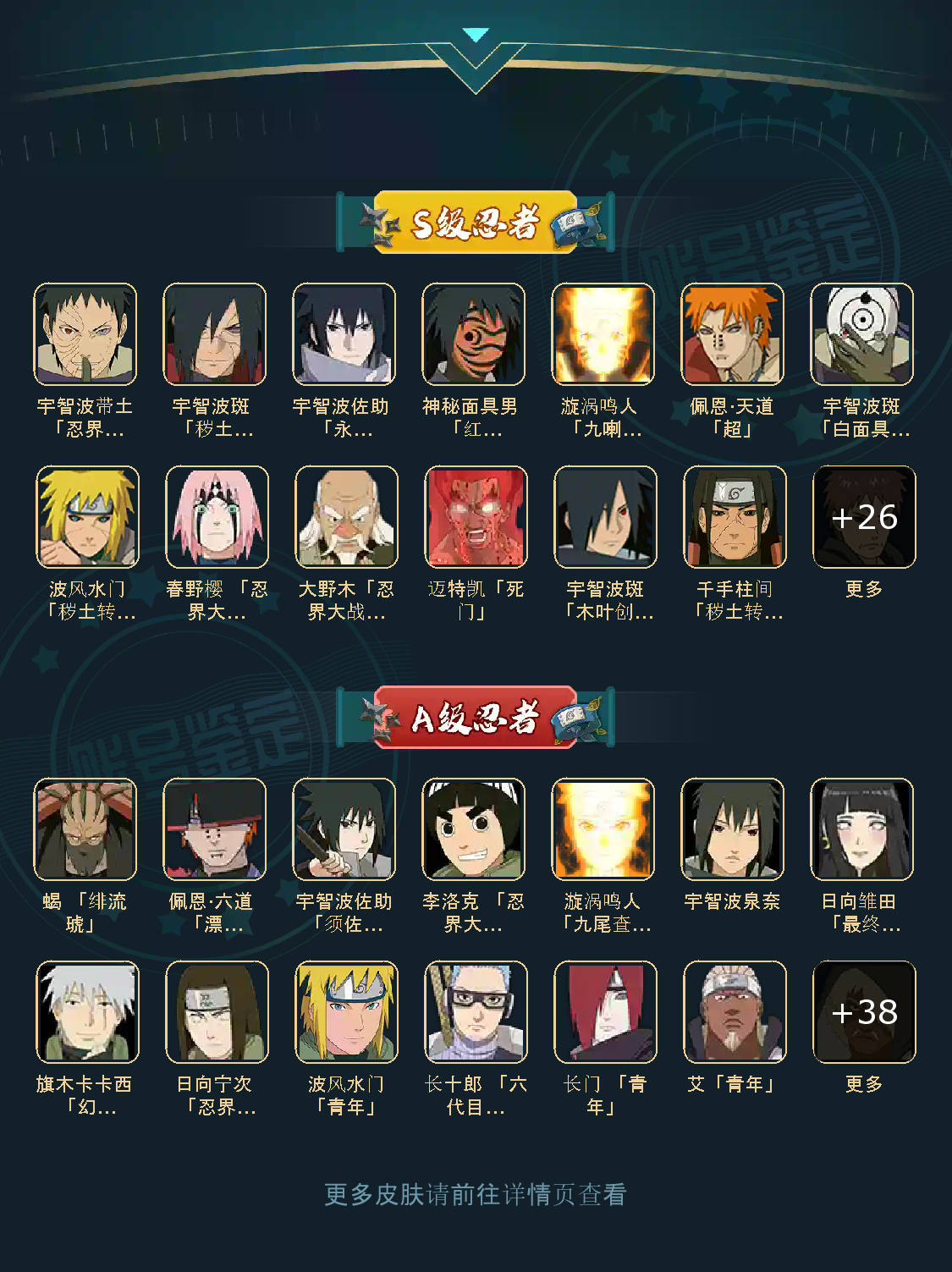Open 神秘面具男 red-masked character icon
The image size is (952, 1272).
(x=473, y=334)
